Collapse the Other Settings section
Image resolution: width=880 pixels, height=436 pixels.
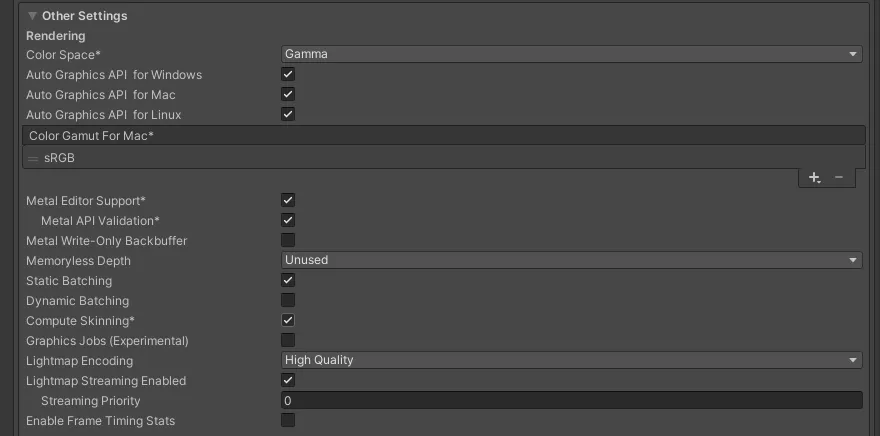(x=33, y=16)
